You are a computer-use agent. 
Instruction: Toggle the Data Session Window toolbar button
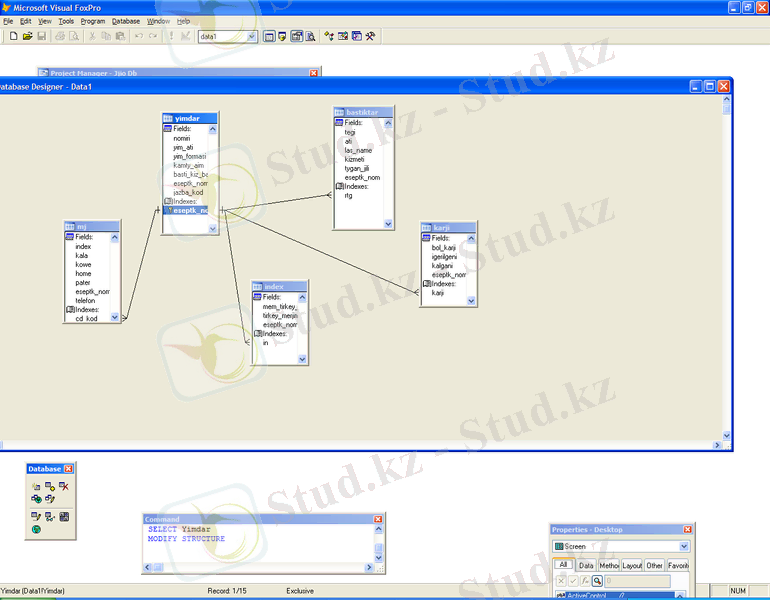[x=282, y=36]
